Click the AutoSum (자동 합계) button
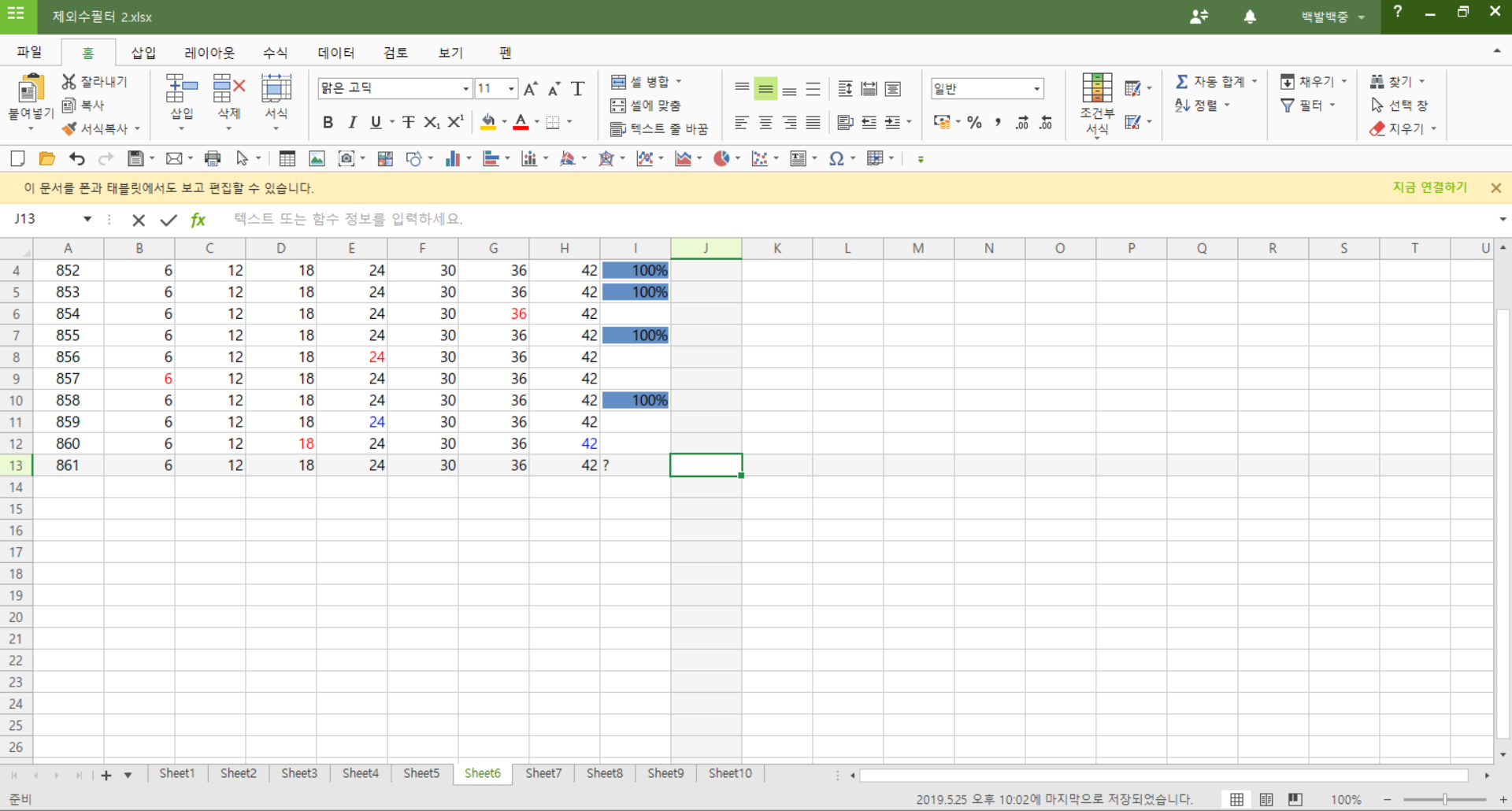Viewport: 1512px width, 811px height. 1210,81
